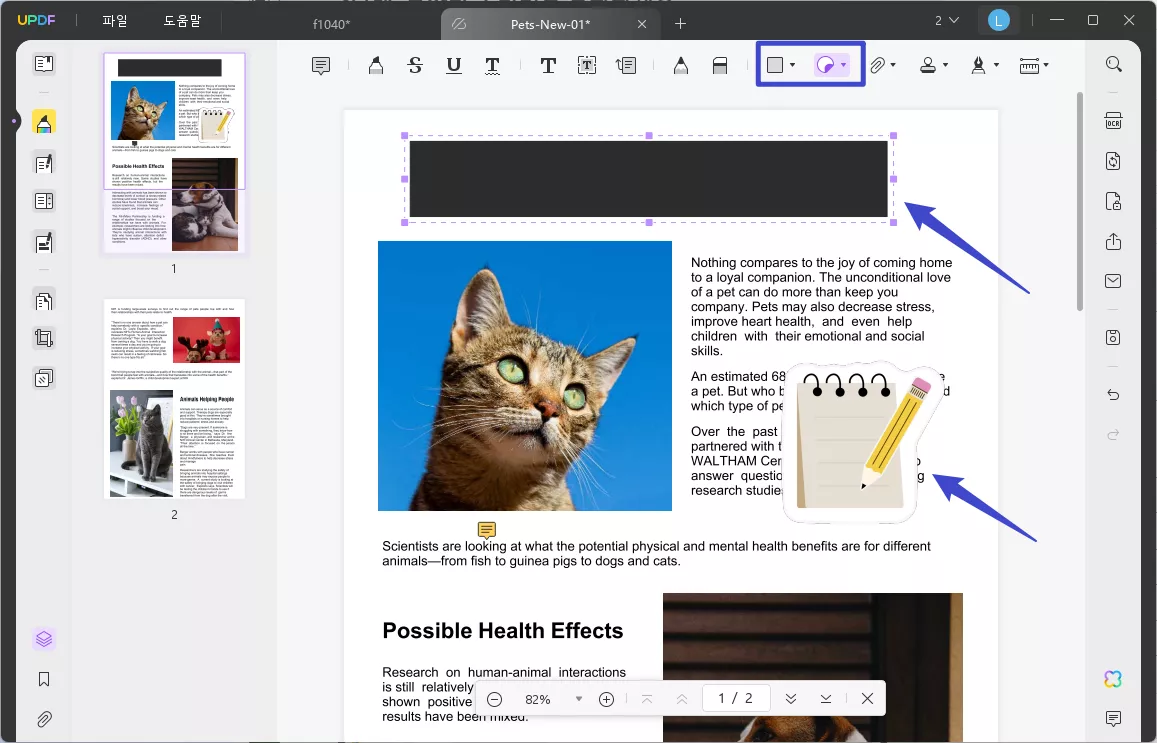The height and width of the screenshot is (743, 1157).
Task: Click the sticky note comment tool
Action: 320,66
